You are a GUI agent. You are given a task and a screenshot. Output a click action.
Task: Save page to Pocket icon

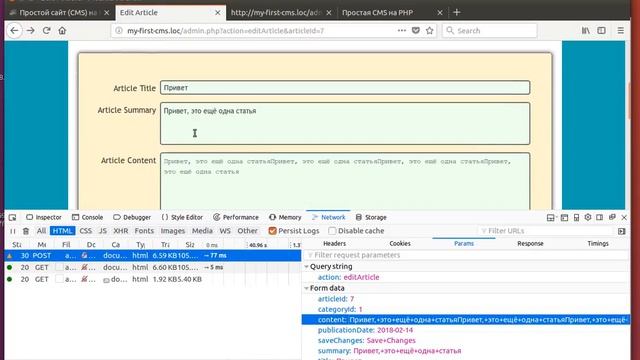[416, 31]
